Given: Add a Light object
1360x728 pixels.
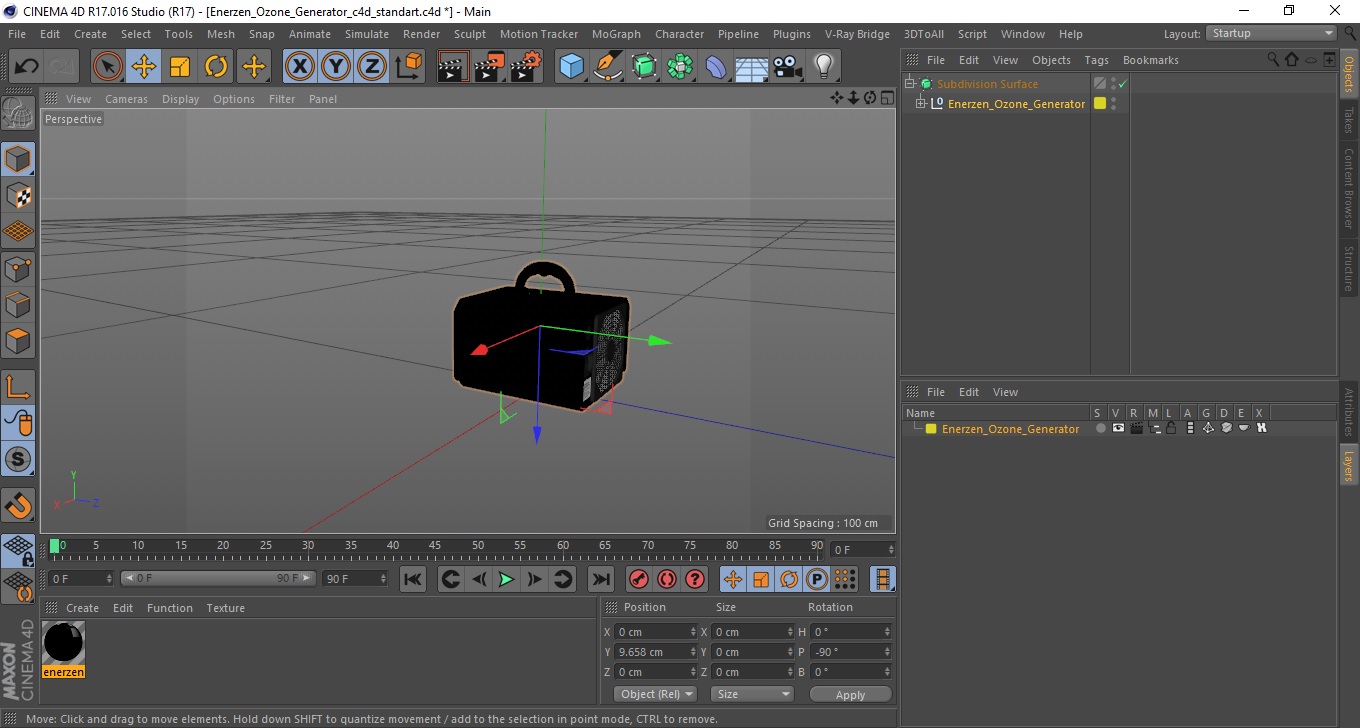Looking at the screenshot, I should pyautogui.click(x=824, y=67).
